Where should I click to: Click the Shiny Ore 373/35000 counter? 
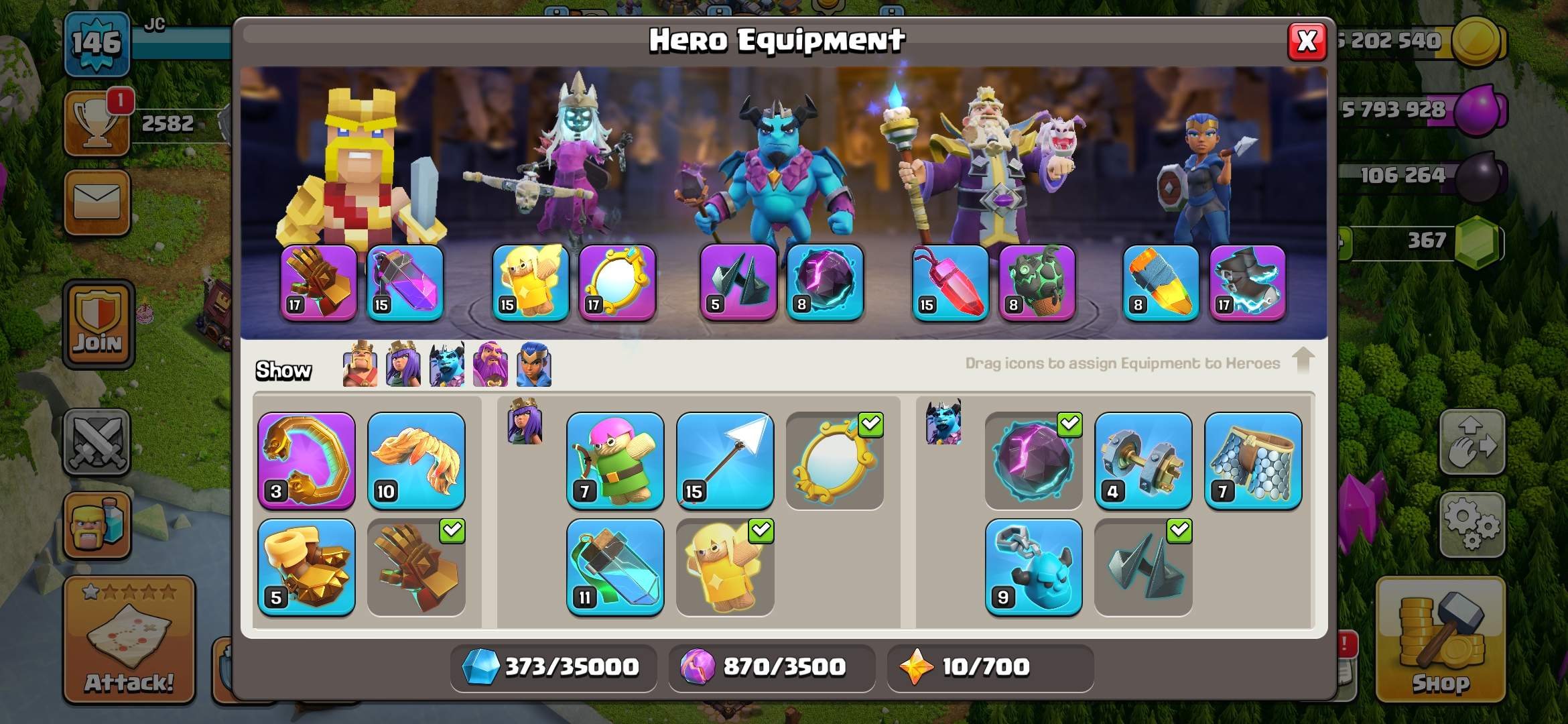coord(553,667)
